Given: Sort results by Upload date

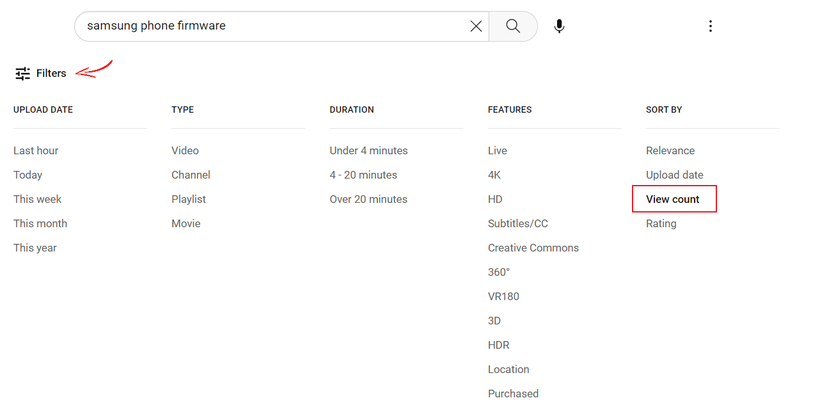Looking at the screenshot, I should coord(674,175).
